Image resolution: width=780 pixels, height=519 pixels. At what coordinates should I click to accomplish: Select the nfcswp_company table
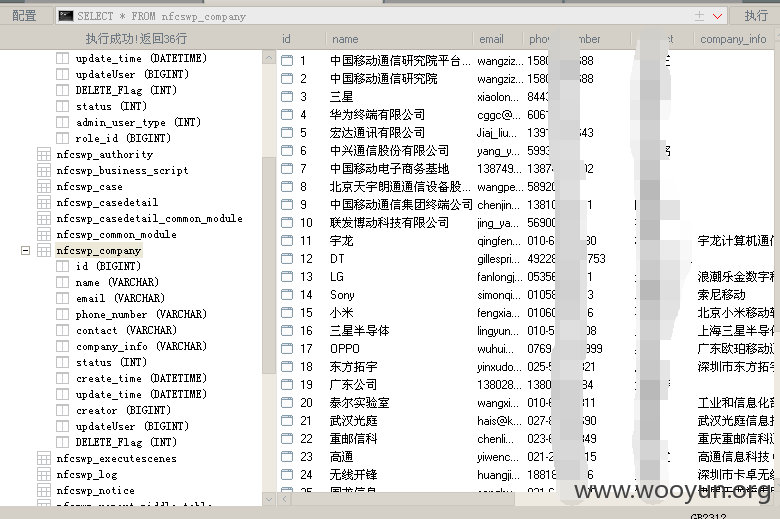pyautogui.click(x=98, y=250)
